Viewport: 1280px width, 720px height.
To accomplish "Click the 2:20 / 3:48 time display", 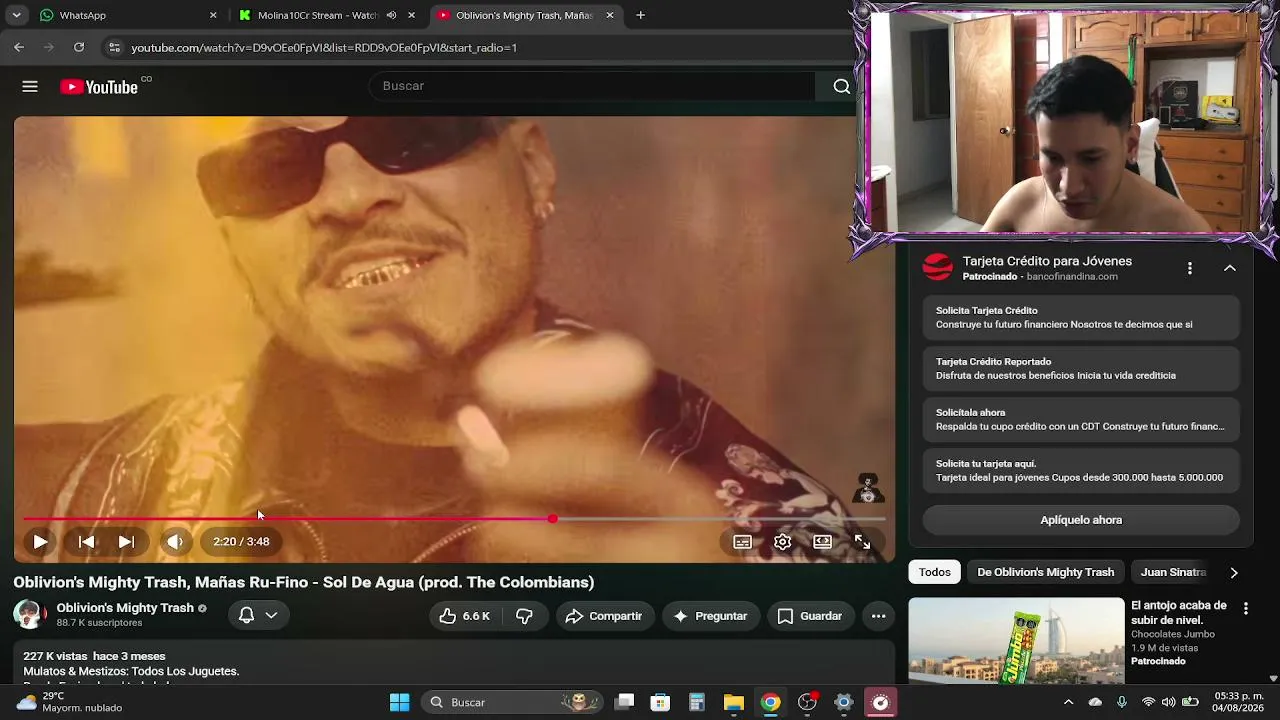I will (241, 542).
